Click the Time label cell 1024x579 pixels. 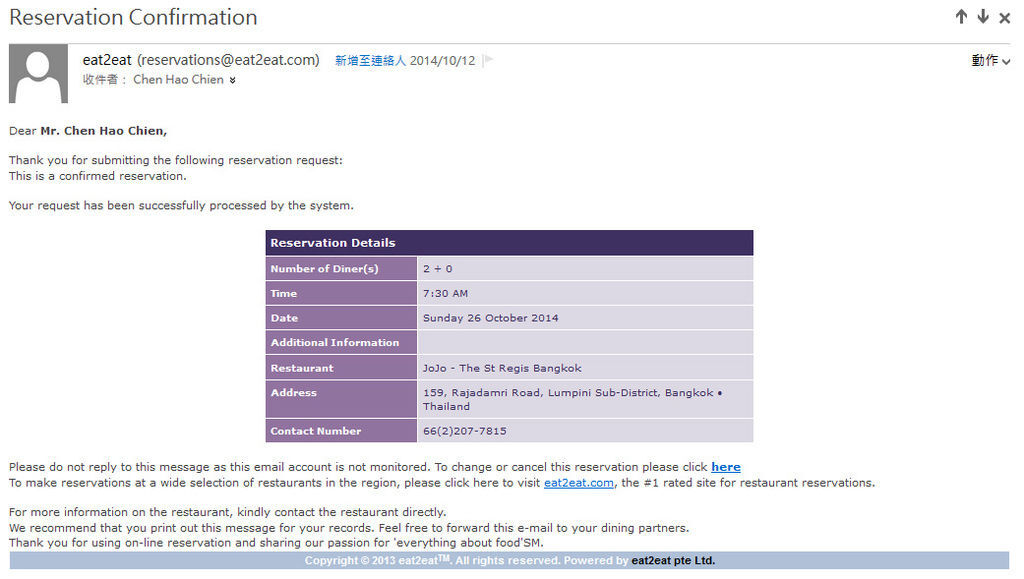click(341, 293)
